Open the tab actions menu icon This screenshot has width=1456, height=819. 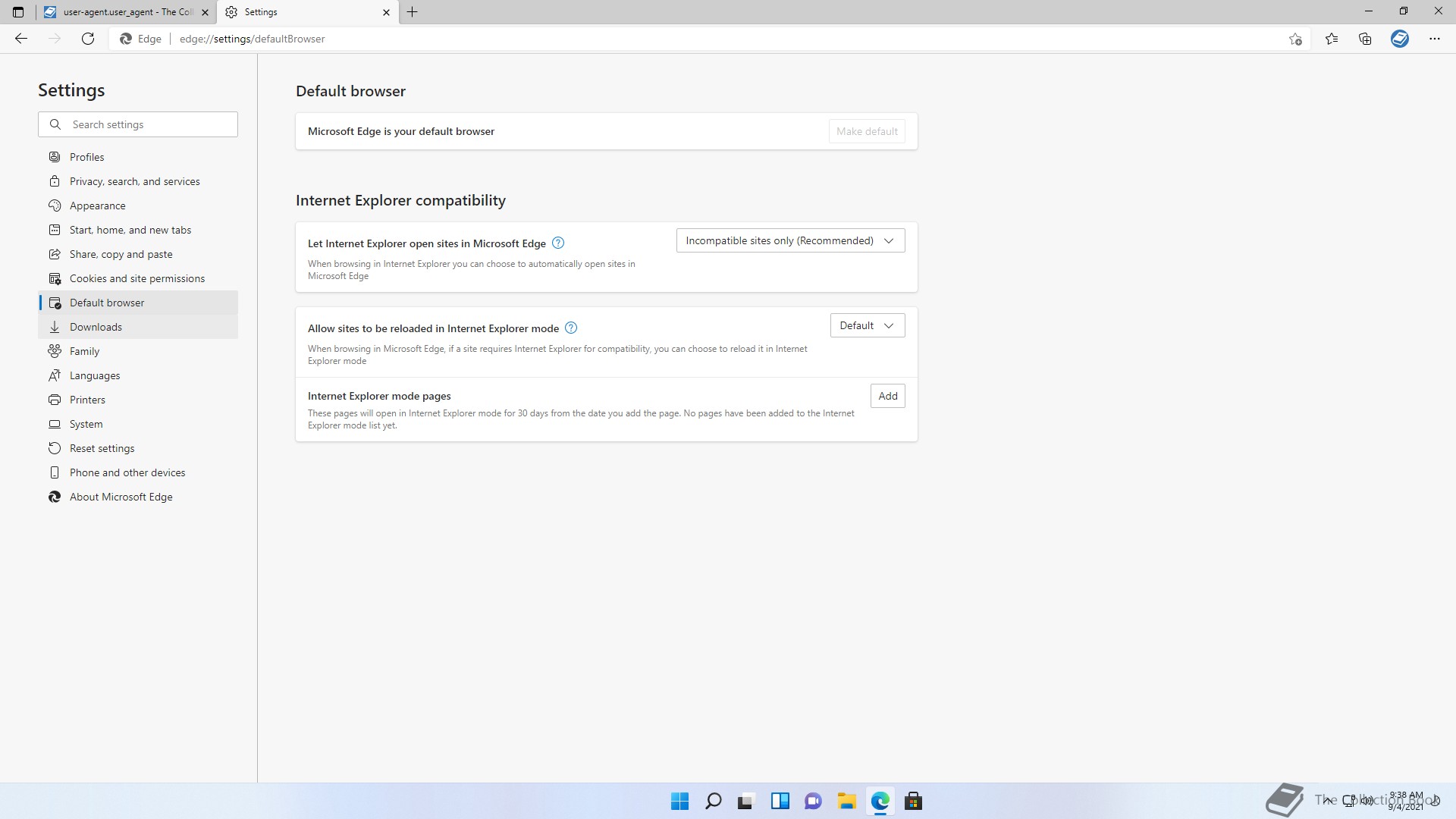click(18, 12)
